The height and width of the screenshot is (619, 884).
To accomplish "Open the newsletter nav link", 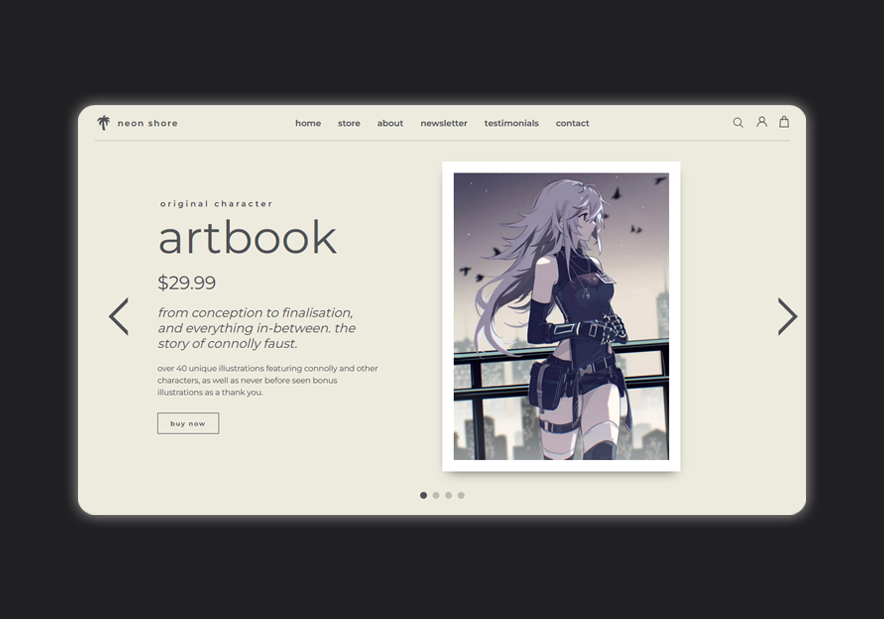I will pos(443,124).
